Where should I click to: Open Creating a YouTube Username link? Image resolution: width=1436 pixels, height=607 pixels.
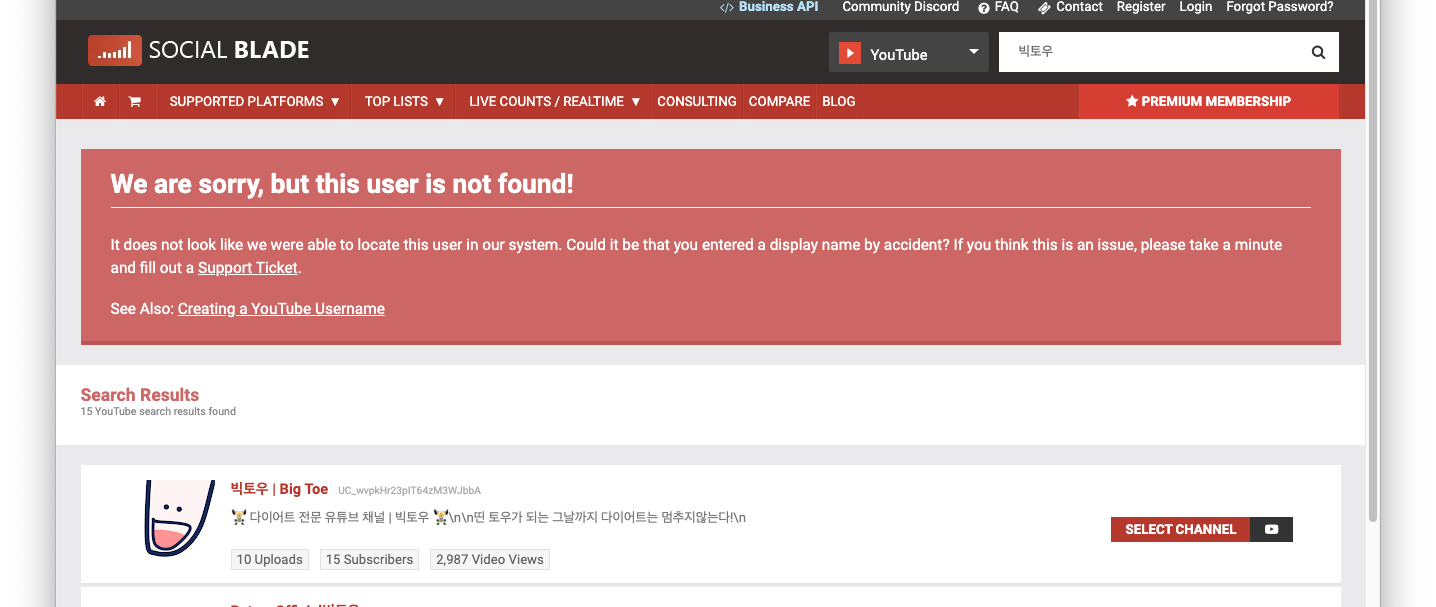(281, 309)
